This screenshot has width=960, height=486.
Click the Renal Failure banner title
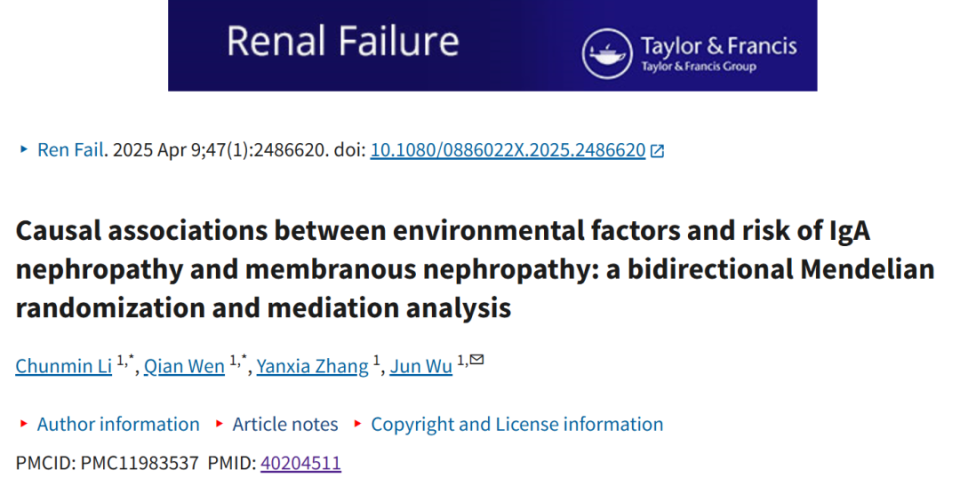[343, 42]
